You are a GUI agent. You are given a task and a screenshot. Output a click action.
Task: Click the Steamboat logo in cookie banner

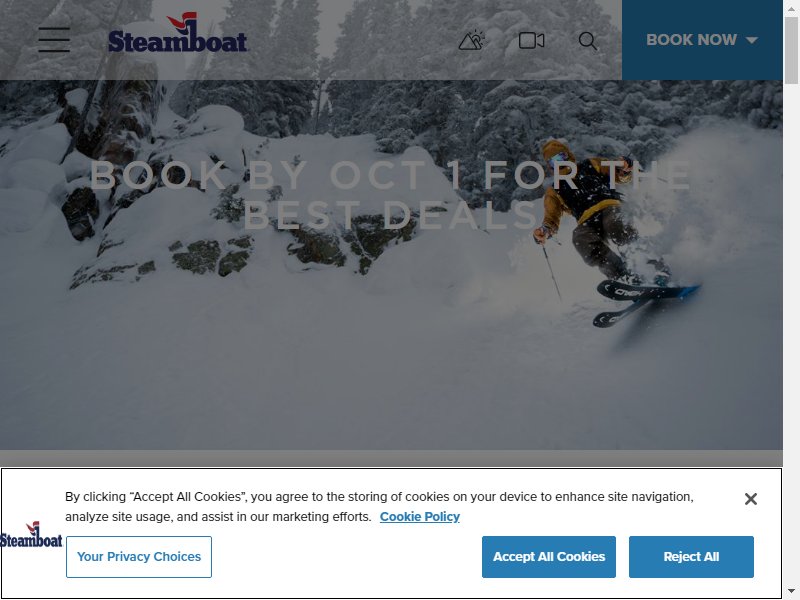pyautogui.click(x=31, y=534)
